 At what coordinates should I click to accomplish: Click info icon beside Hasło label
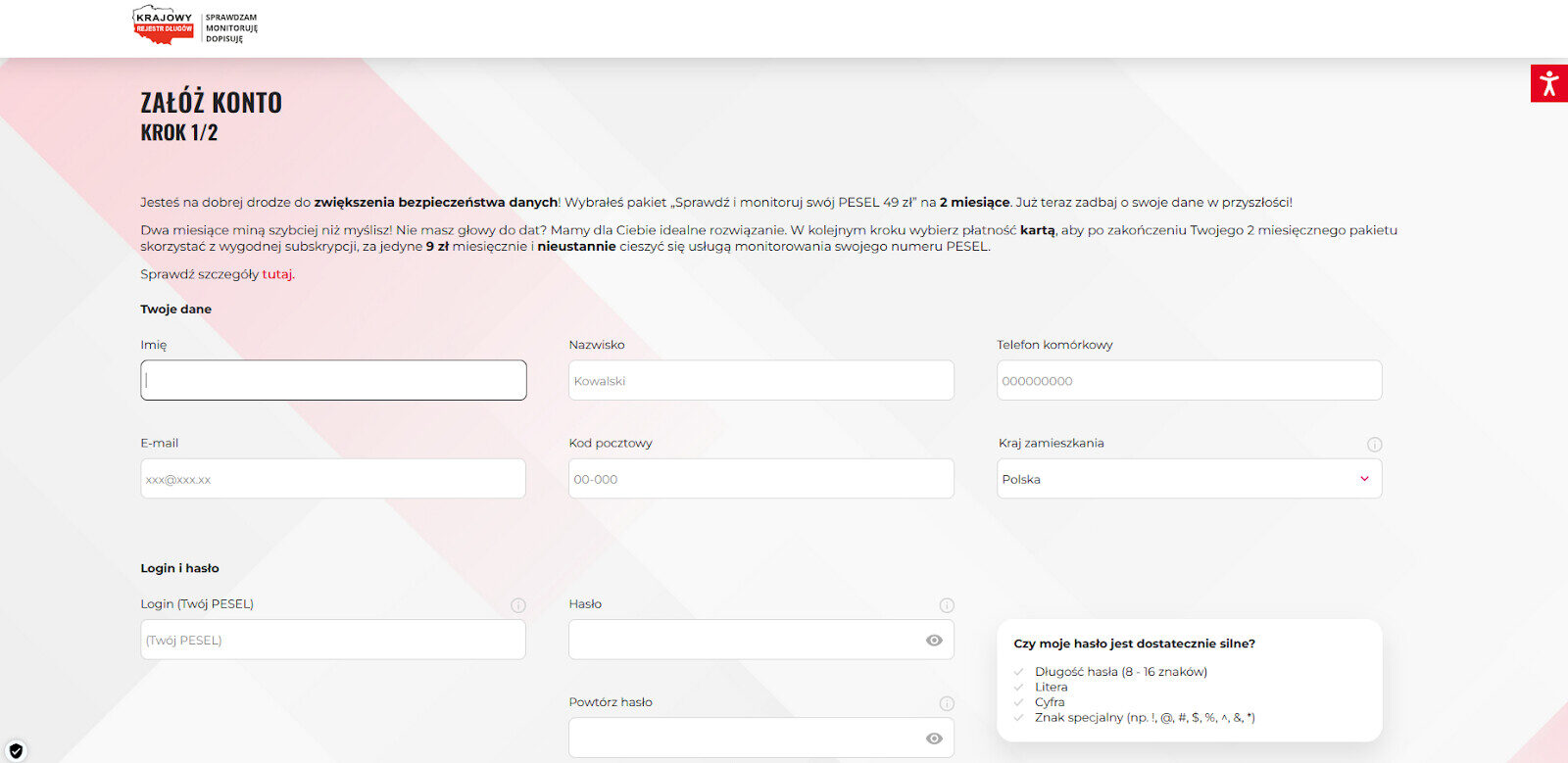click(947, 605)
